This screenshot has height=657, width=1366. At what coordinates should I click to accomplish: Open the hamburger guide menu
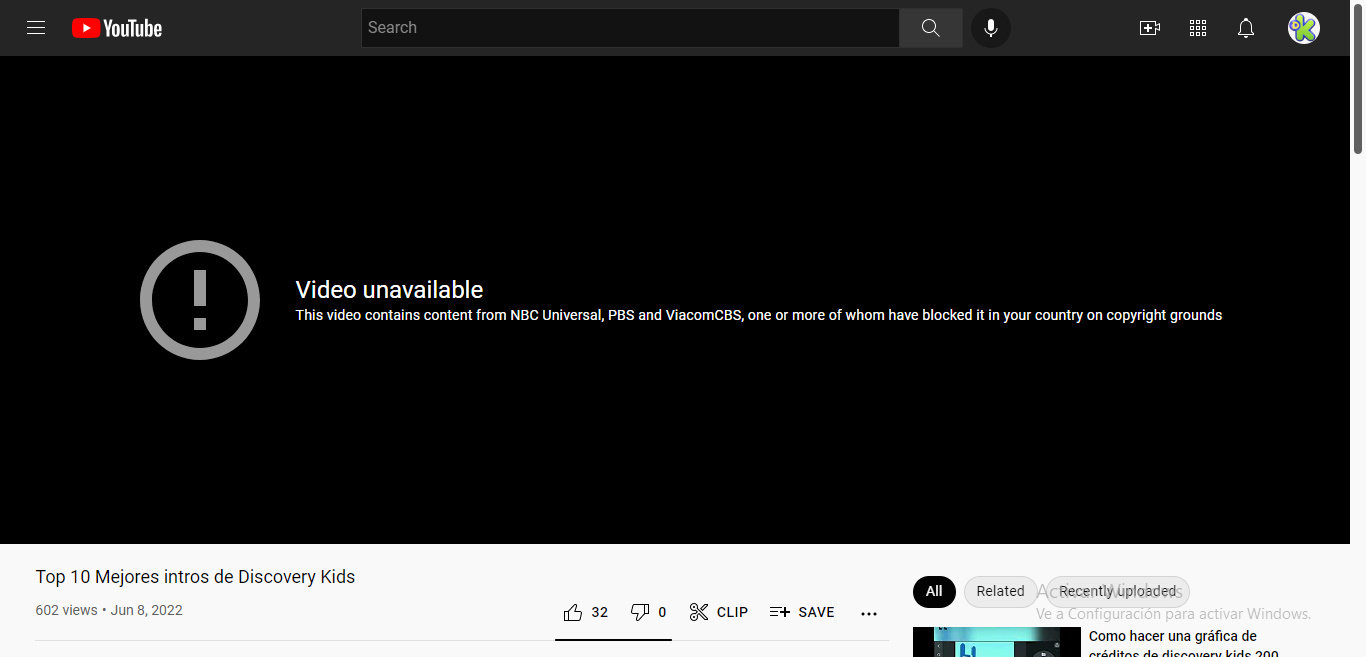36,28
